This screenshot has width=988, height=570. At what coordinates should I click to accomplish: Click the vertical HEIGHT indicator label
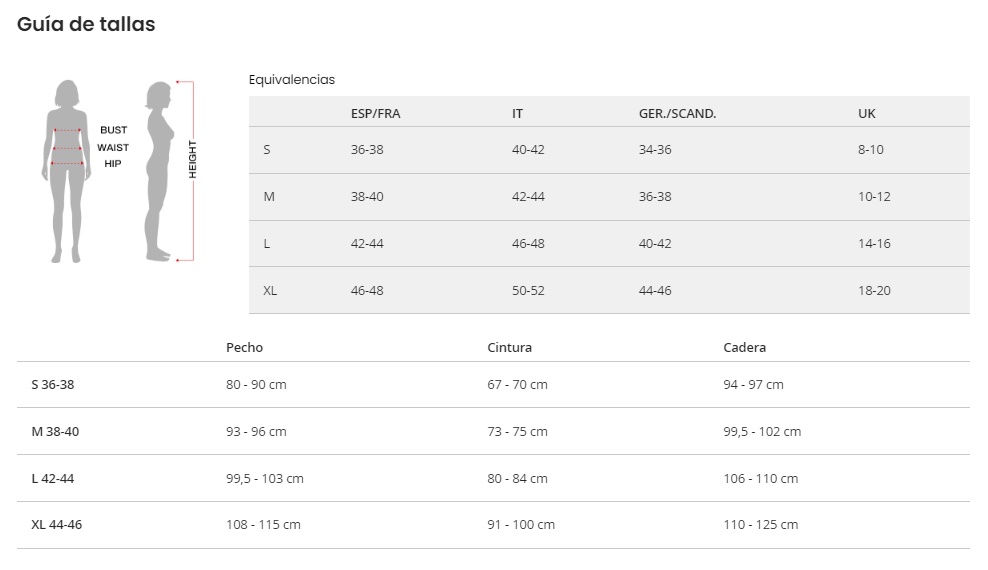193,160
